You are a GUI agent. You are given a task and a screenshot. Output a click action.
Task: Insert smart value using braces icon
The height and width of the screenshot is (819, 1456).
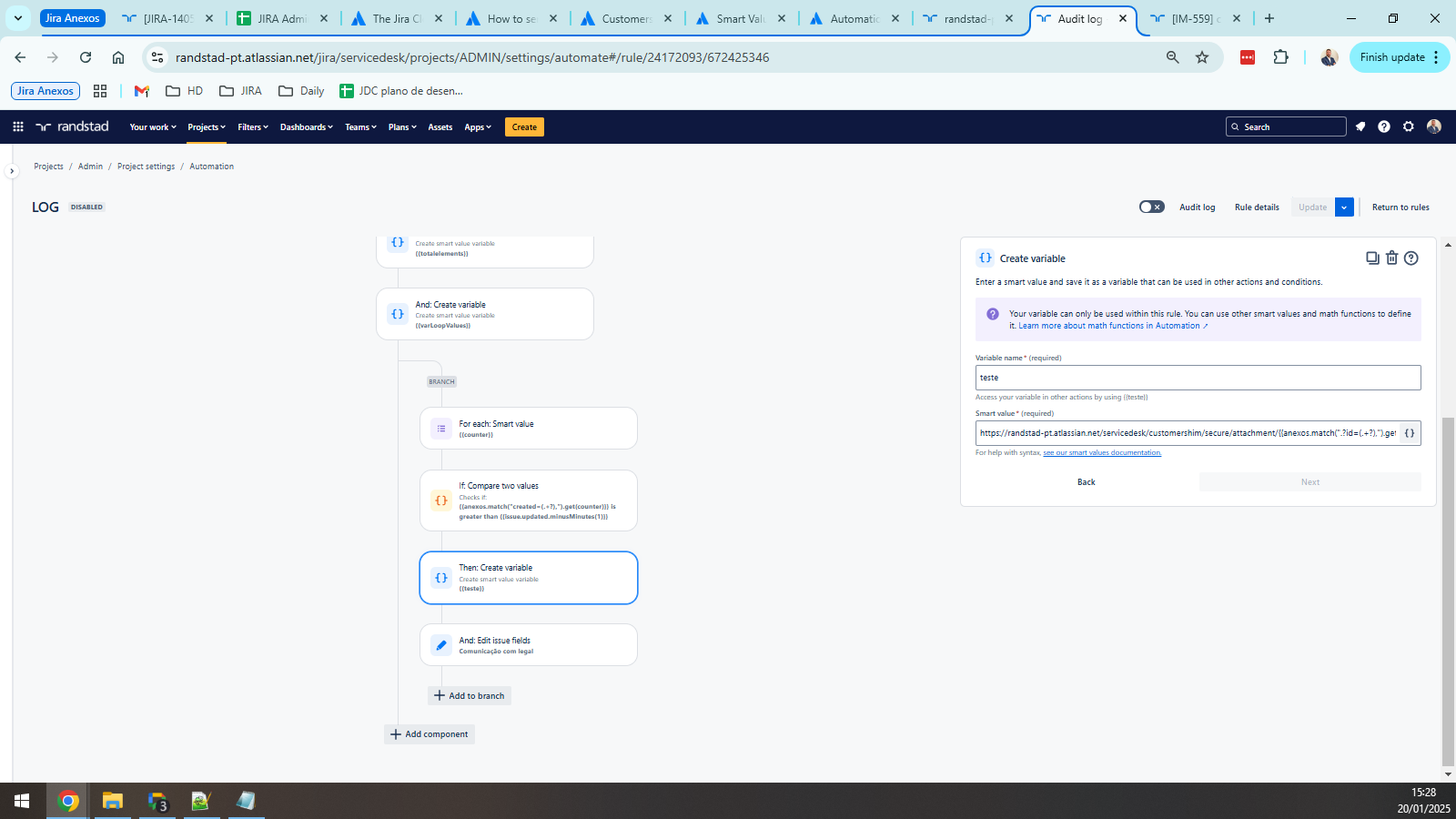tap(1410, 433)
